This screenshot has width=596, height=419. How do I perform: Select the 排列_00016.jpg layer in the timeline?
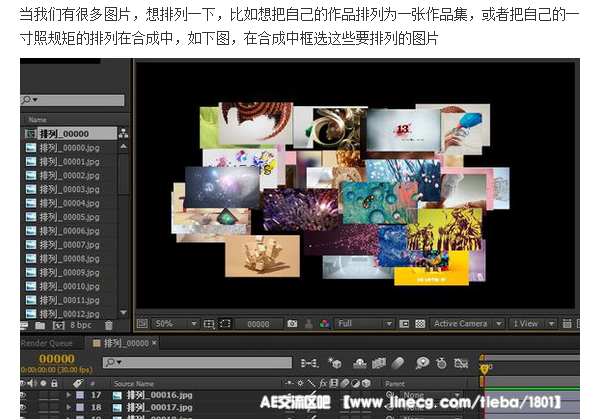point(159,395)
